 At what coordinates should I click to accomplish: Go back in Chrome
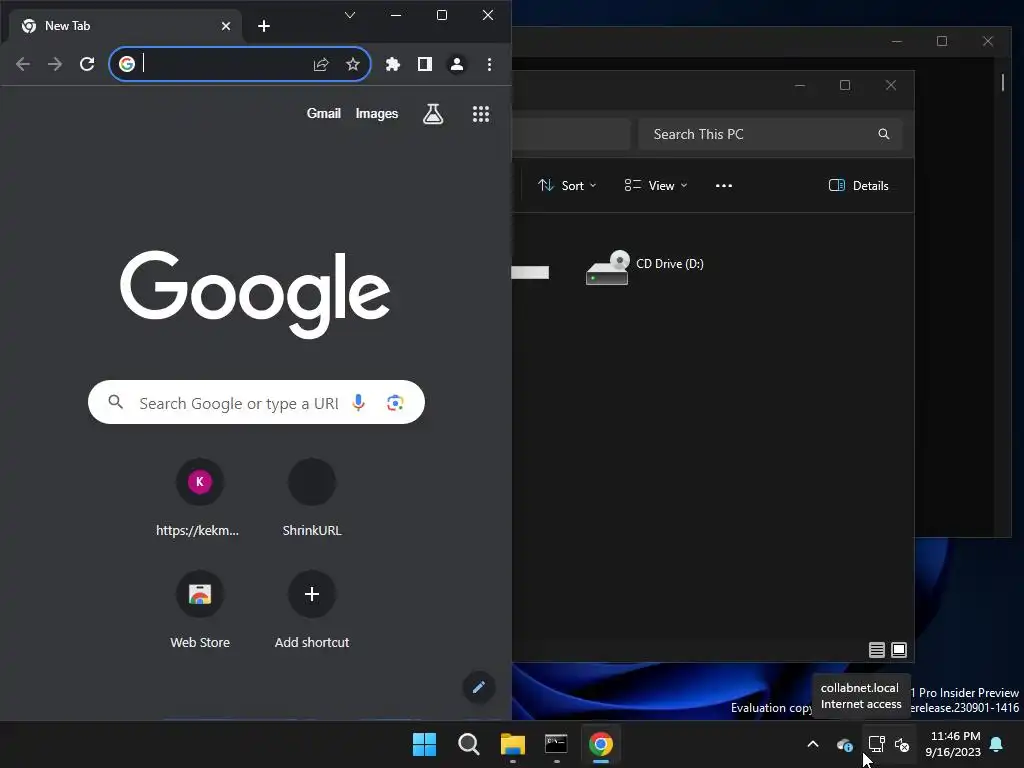(23, 64)
